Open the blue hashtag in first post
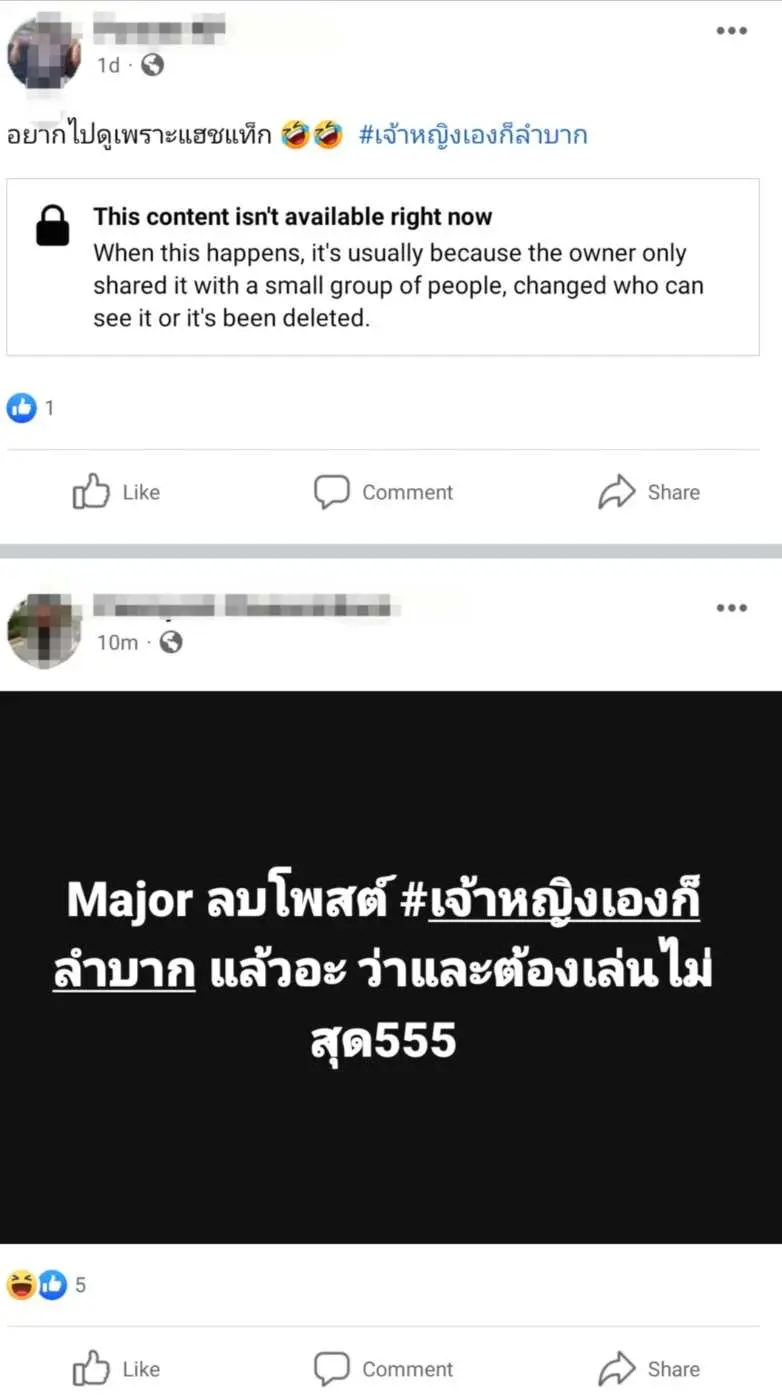Viewport: 782px width, 1400px height. 473,135
